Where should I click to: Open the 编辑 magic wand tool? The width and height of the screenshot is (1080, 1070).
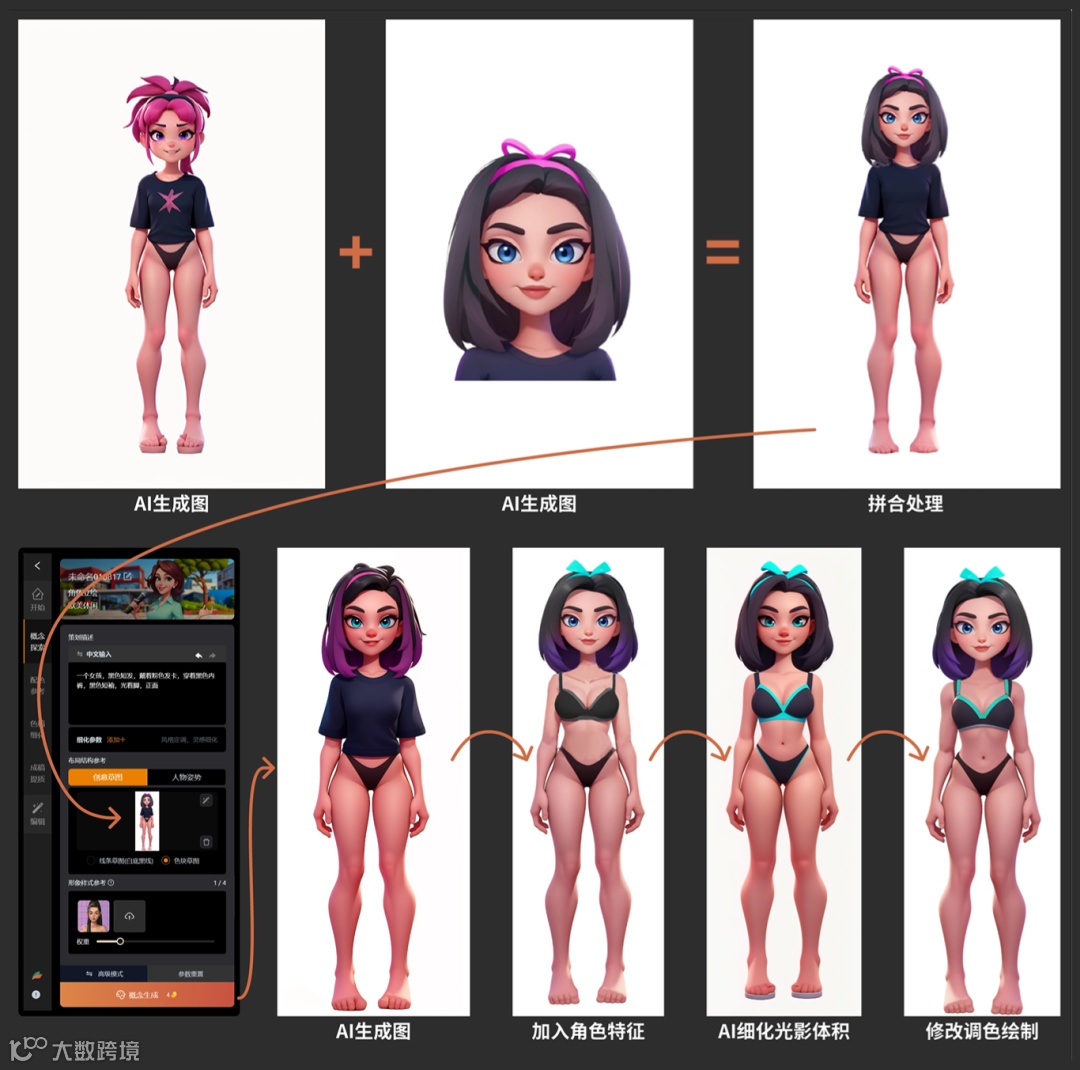(37, 812)
